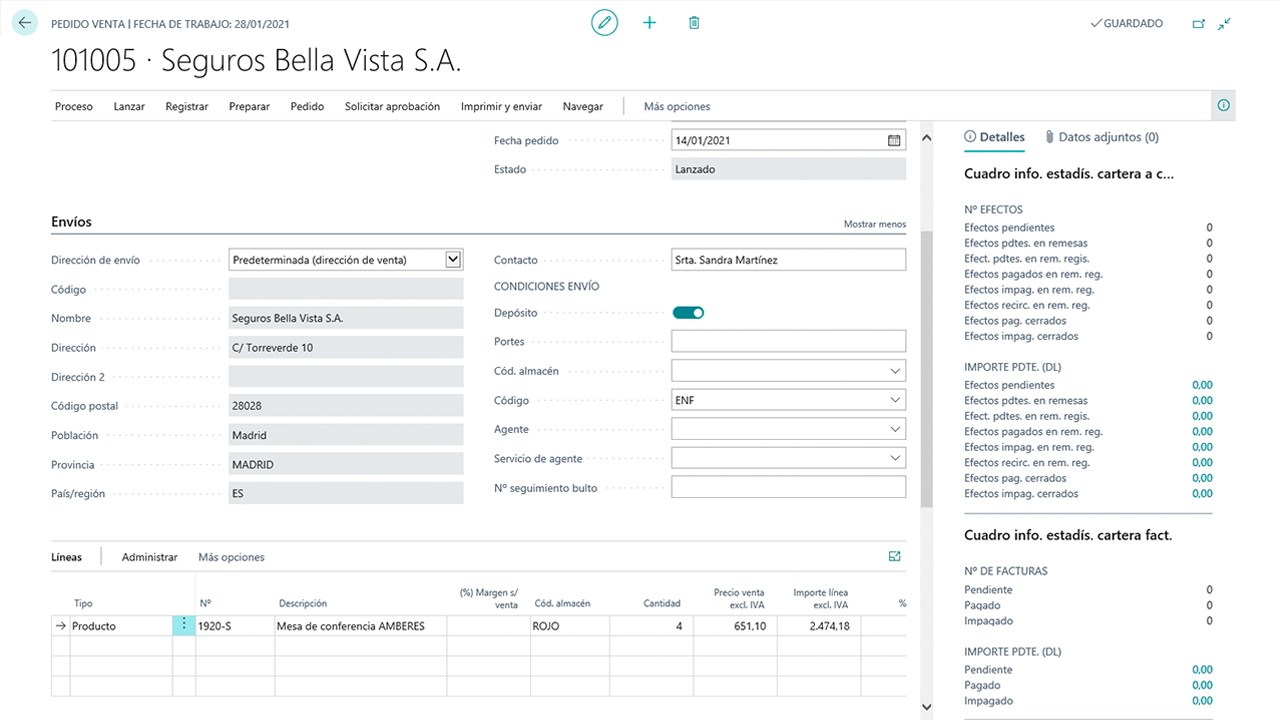The image size is (1280, 720).
Task: Click Mesa de conferencia AMBERES description
Action: tap(361, 626)
